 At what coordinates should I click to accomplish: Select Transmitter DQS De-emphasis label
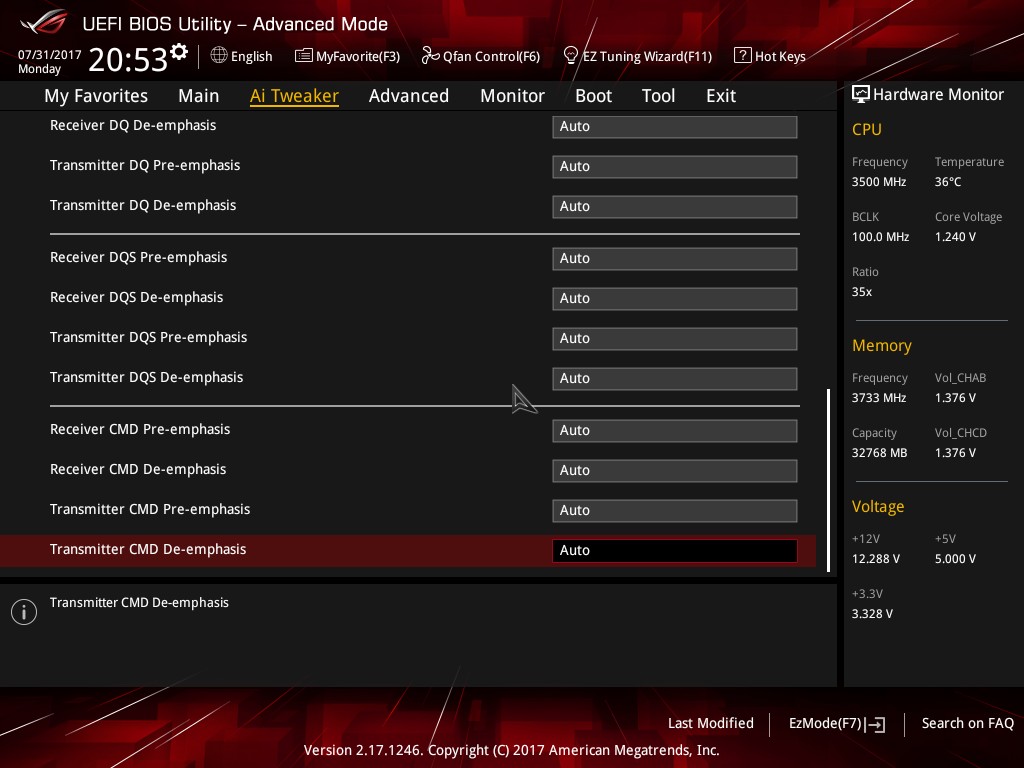[146, 377]
